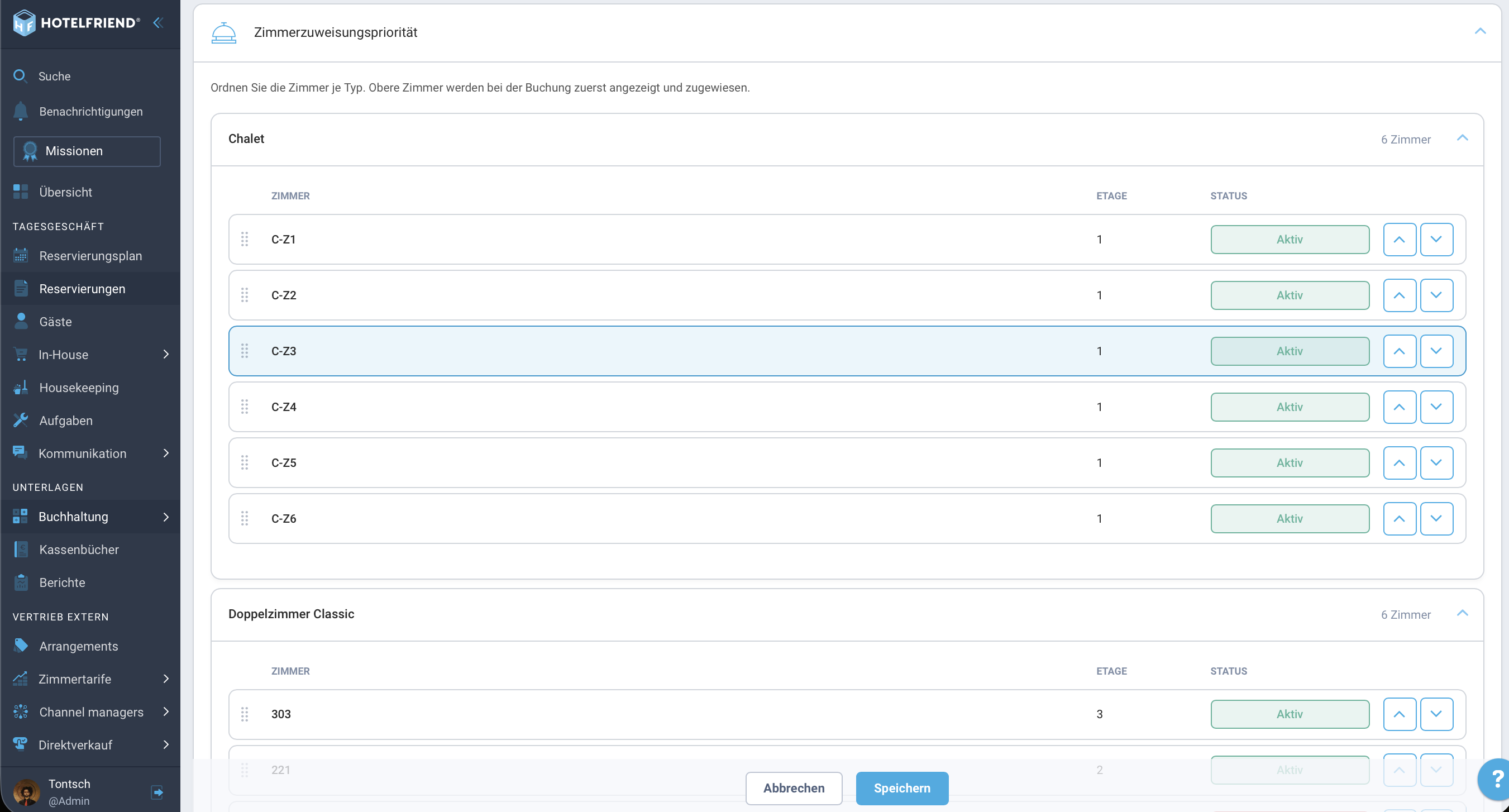The image size is (1509, 812).
Task: Collapse the Chalet room group
Action: 1462,138
